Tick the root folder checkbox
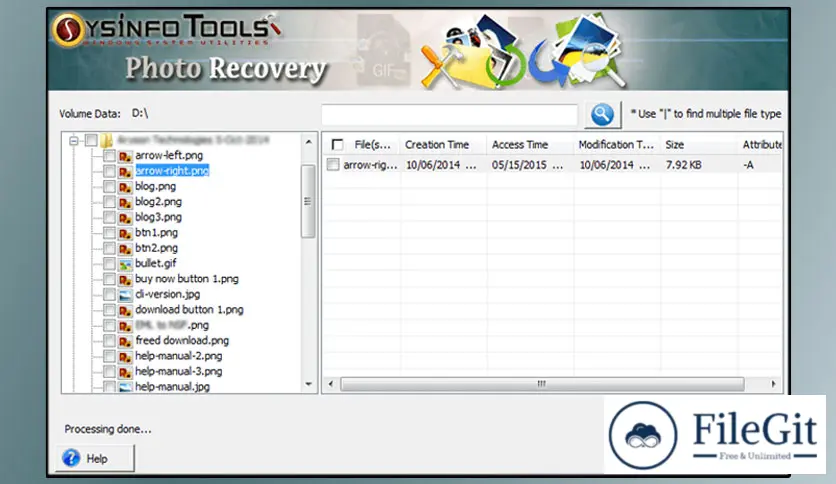Image resolution: width=836 pixels, height=484 pixels. pos(91,140)
